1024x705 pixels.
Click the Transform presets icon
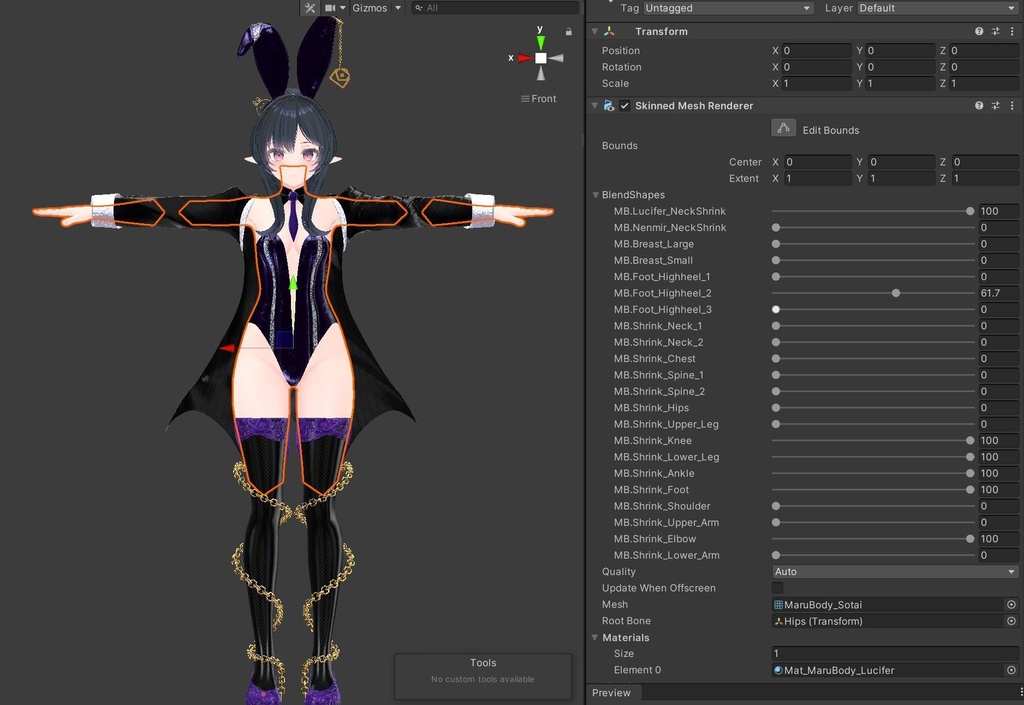click(x=996, y=31)
